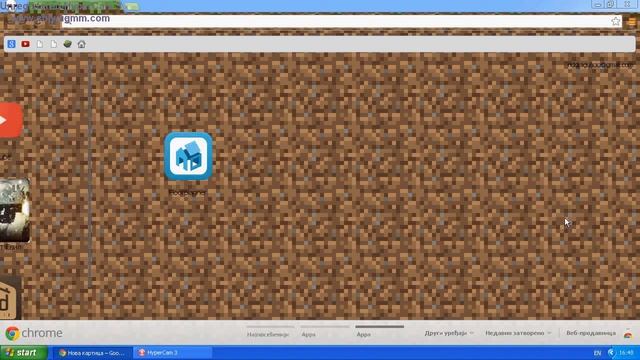Screen dimensions: 640x360
Task: Switch to the HyperCam 3 taskbar item
Action: coord(173,353)
